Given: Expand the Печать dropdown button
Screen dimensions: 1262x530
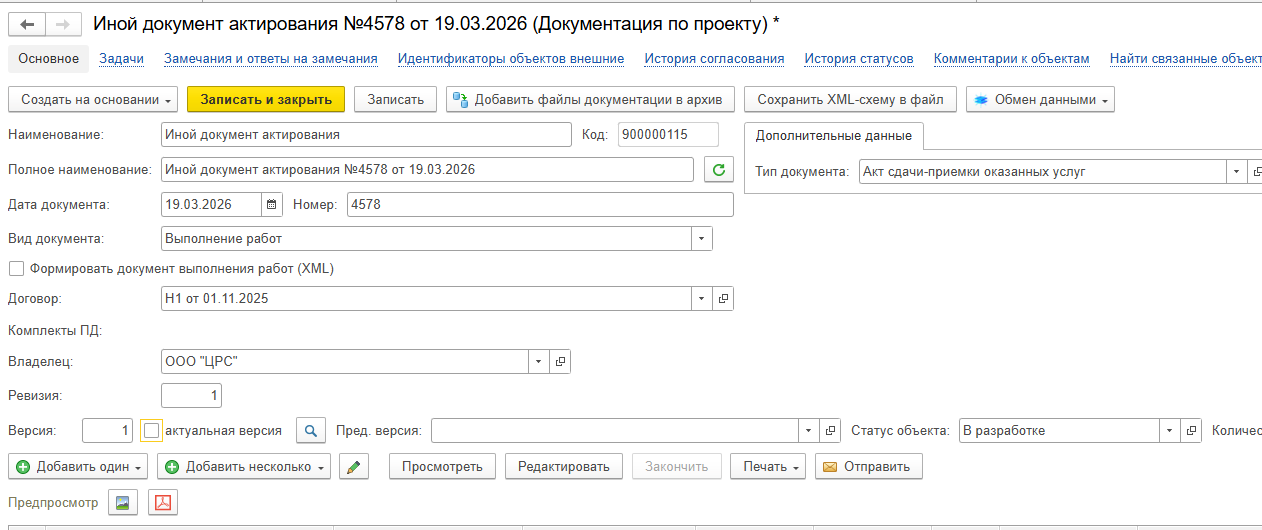Looking at the screenshot, I should [767, 467].
